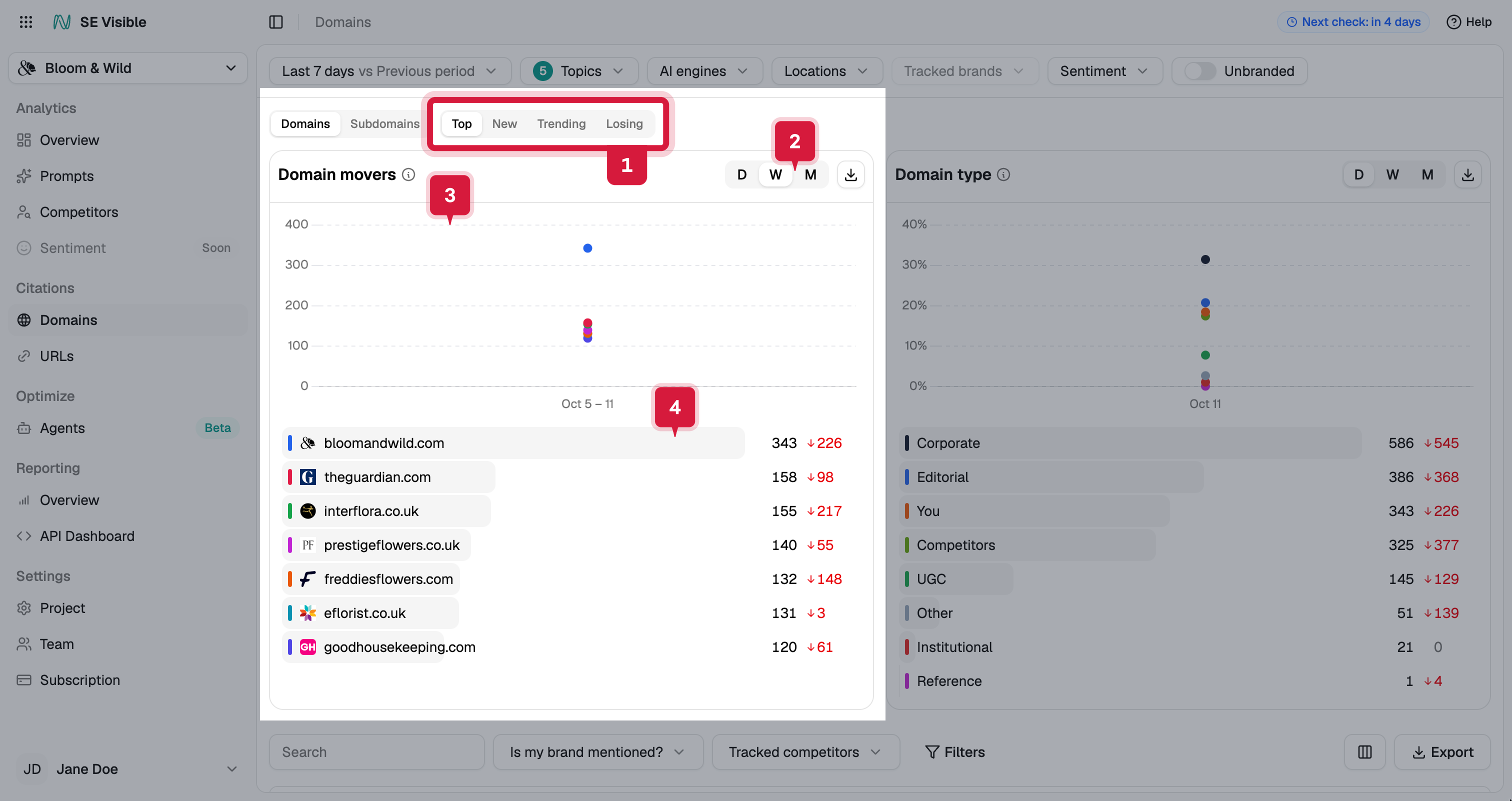Open the Filters button
Screen dimensions: 1512x801
954,751
